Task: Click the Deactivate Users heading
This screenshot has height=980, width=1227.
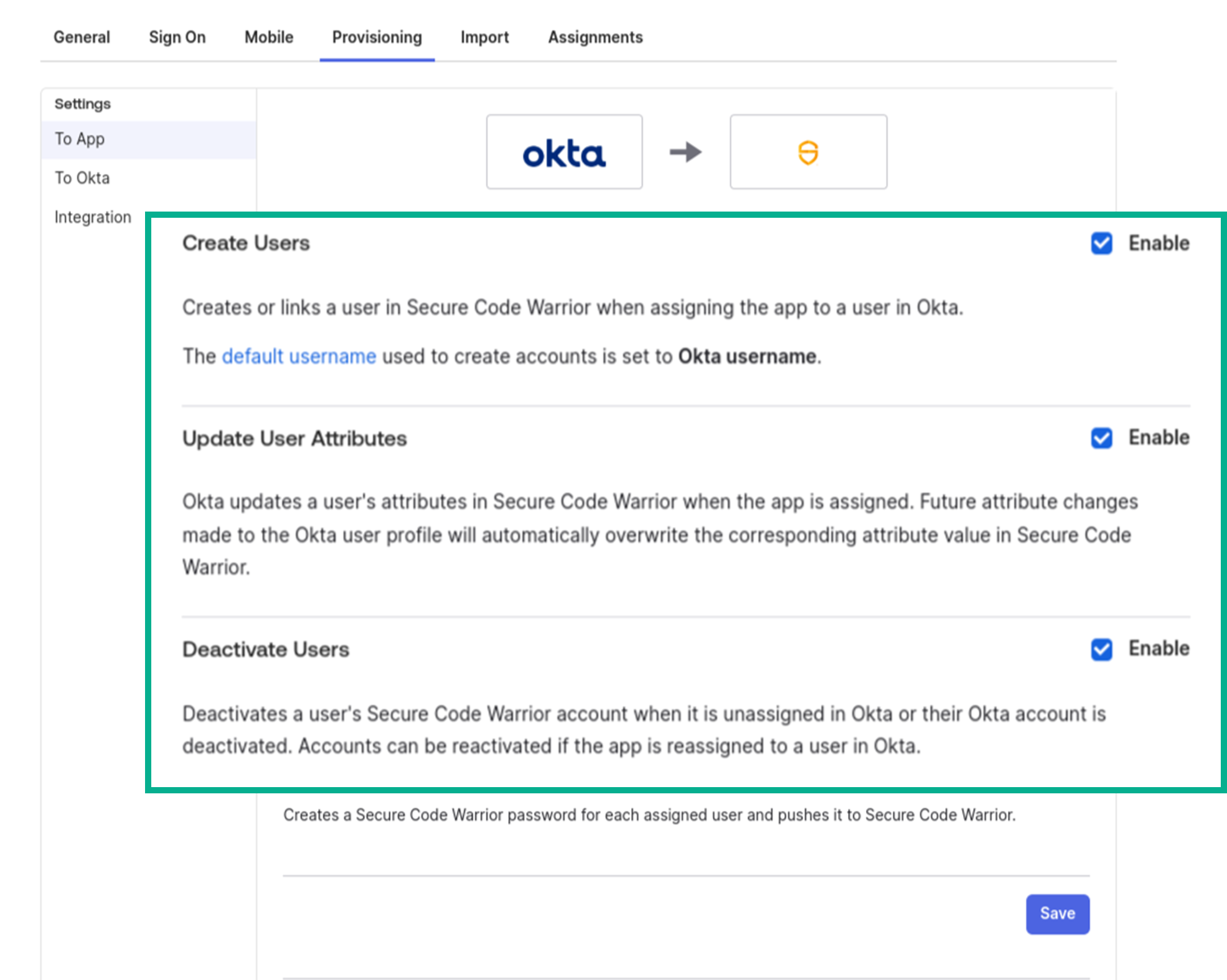Action: [x=266, y=650]
